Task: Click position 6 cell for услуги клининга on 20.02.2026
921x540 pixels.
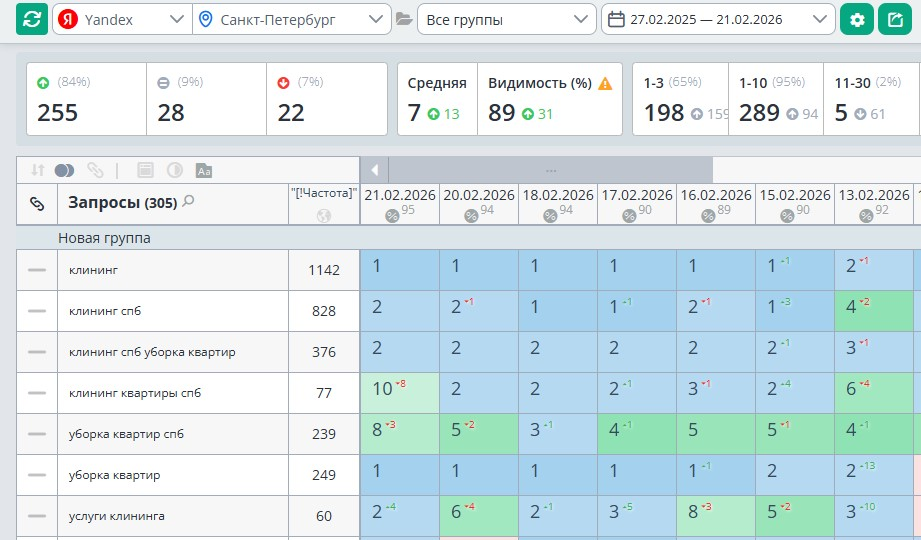Action: [x=479, y=516]
